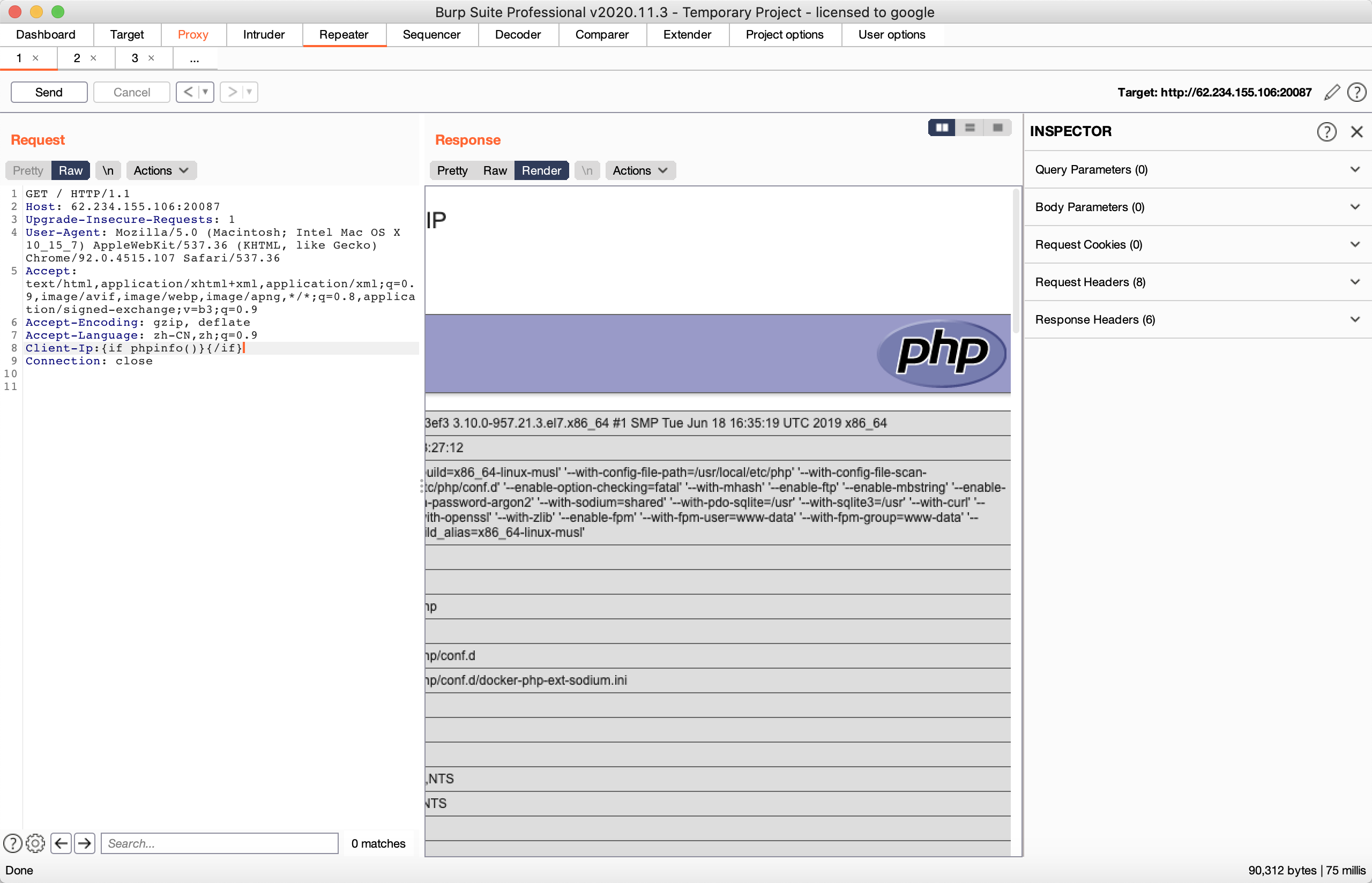Open the Extender tab
Viewport: 1372px width, 883px height.
pos(687,34)
